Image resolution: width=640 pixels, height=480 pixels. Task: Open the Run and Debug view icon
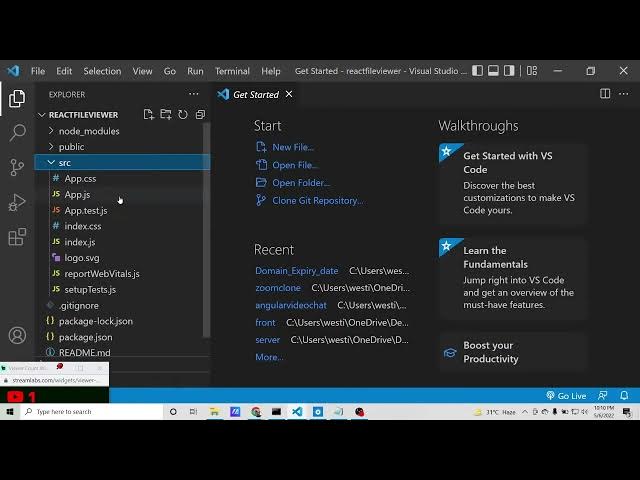coord(17,202)
